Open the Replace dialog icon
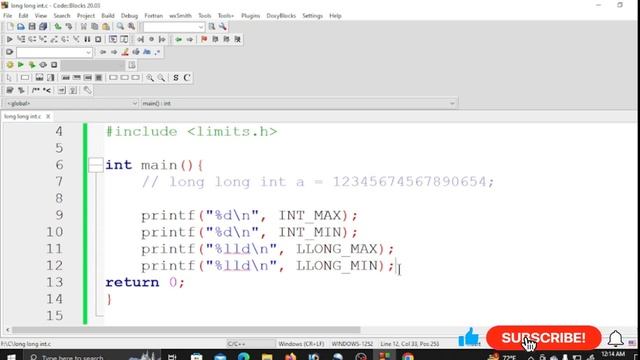This screenshot has width=640, height=360. click(131, 27)
